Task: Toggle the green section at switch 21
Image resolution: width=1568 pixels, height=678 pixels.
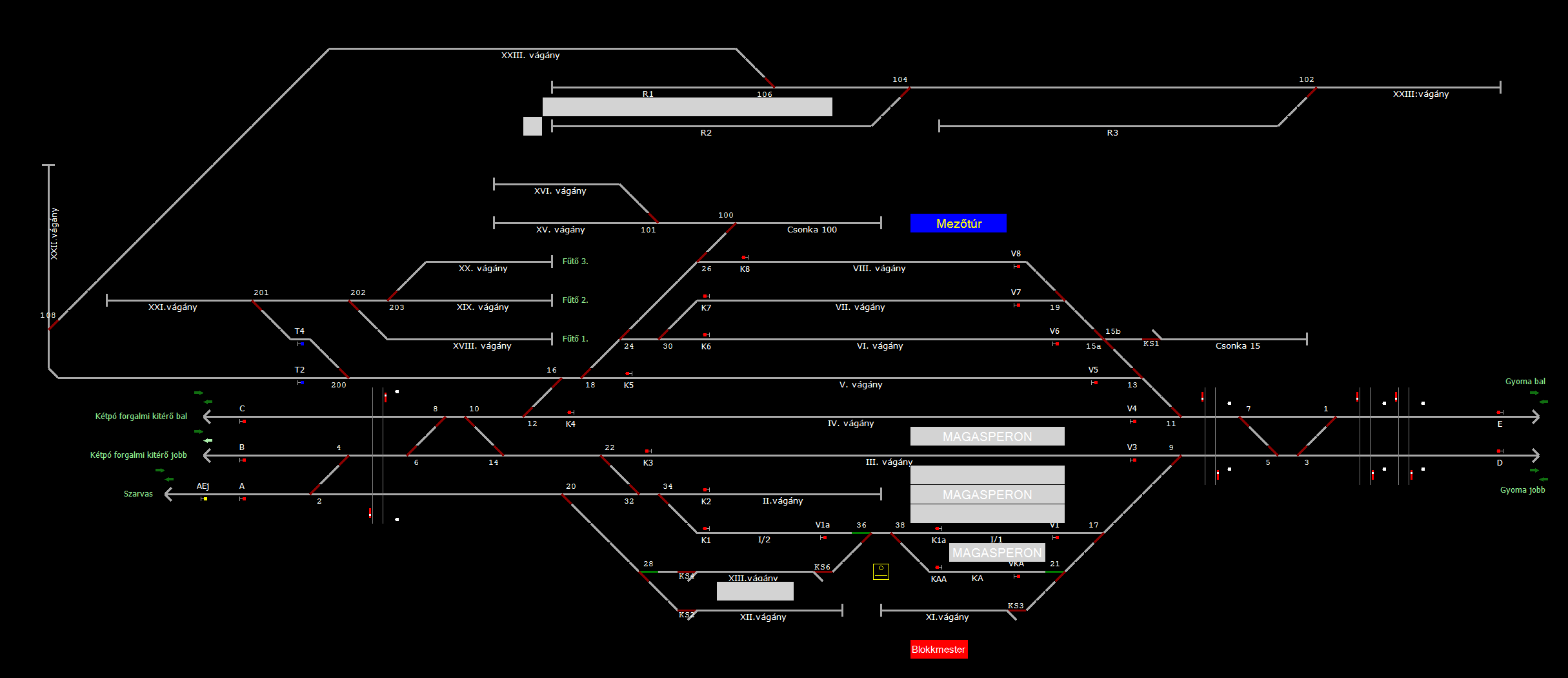Action: click(1054, 571)
